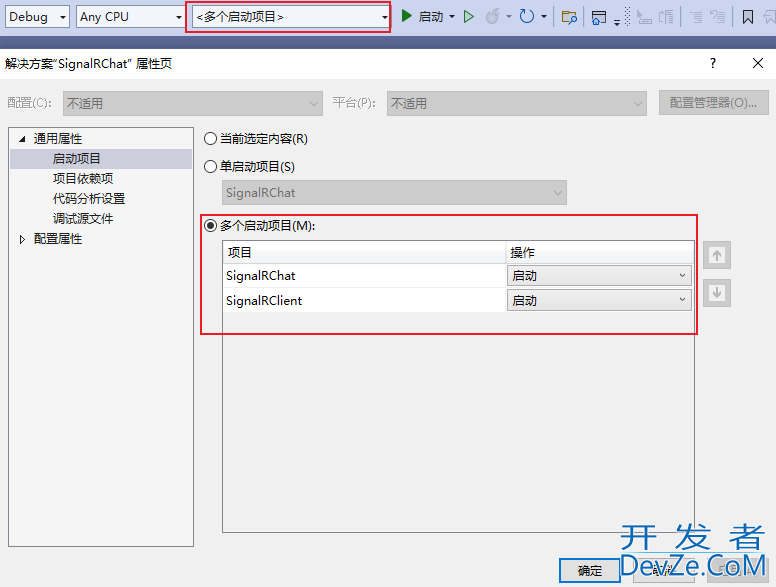Open the action dropdown for SignalRChat
This screenshot has height=587, width=776.
599,276
